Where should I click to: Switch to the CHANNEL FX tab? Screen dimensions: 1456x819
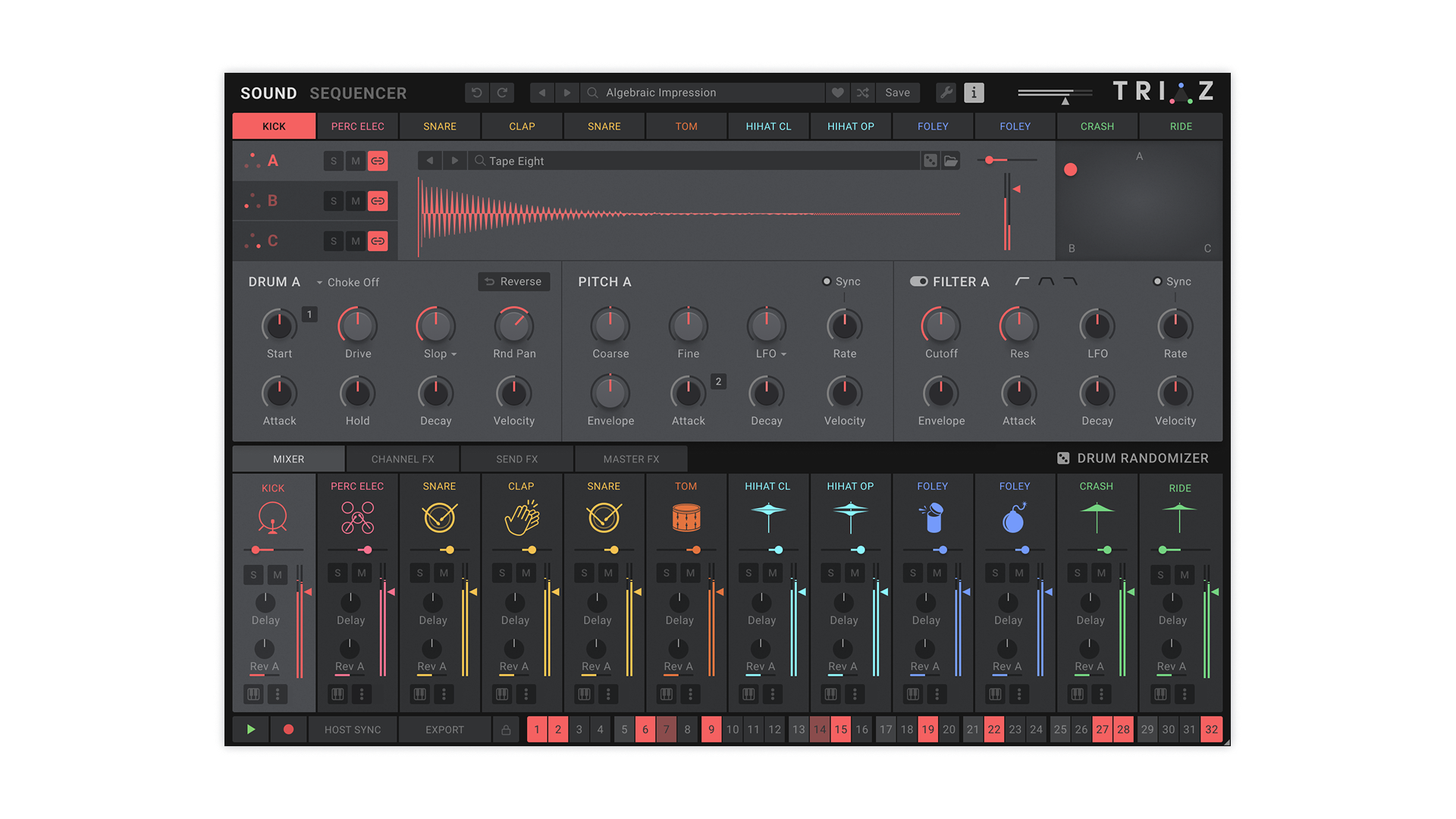coord(403,459)
